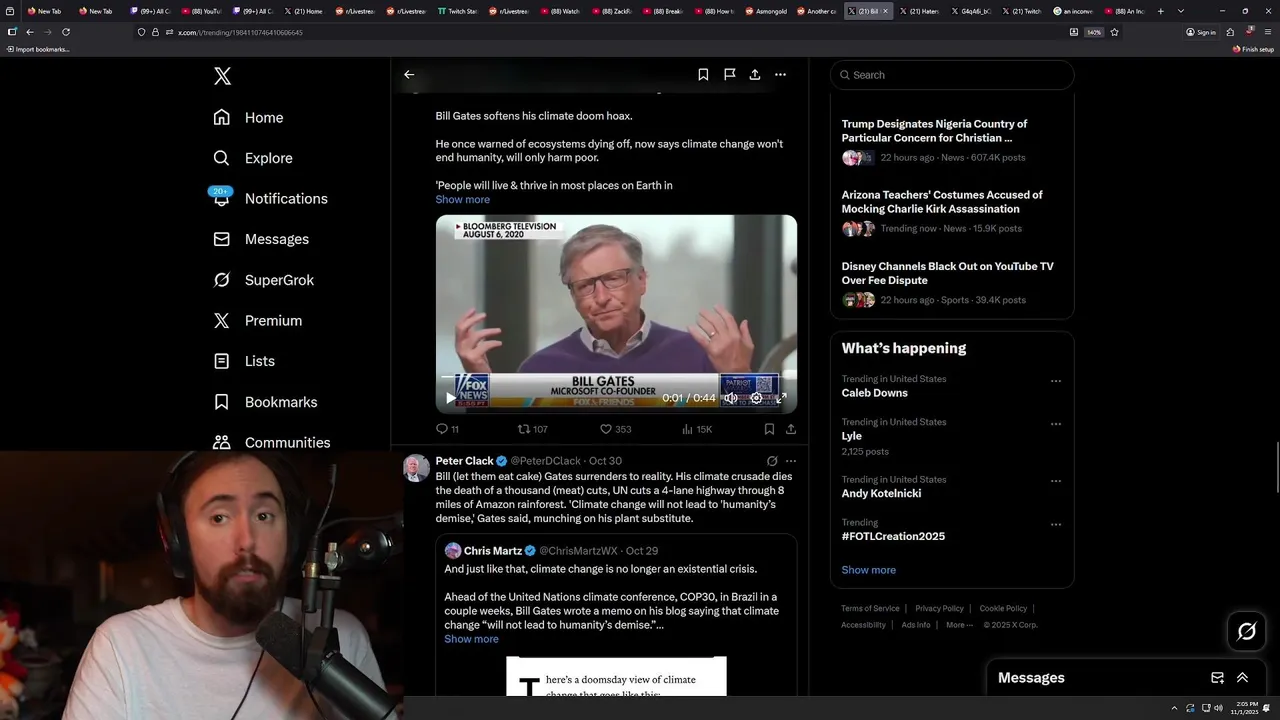Open Peter Clack profile name link
The image size is (1280, 720).
(464, 461)
